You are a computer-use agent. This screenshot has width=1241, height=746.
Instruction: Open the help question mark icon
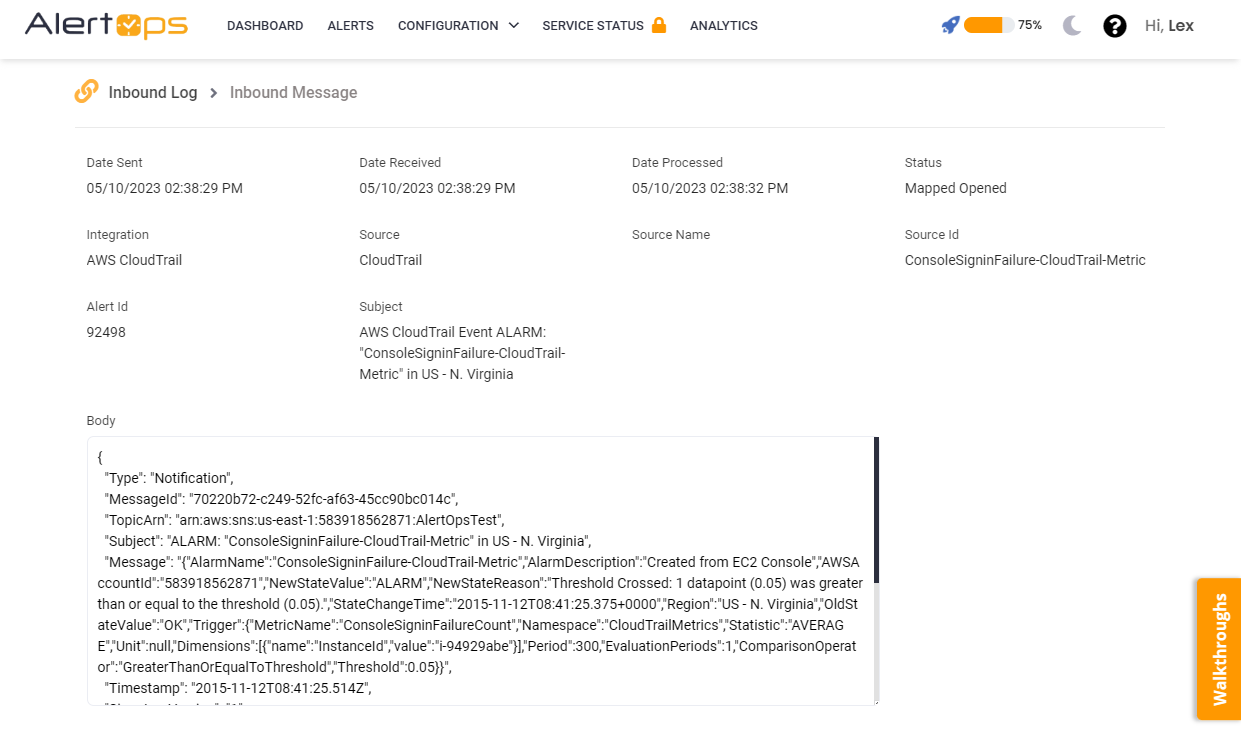[1115, 26]
